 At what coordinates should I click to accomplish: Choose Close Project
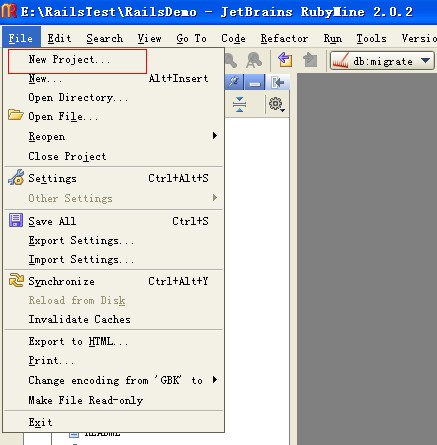[x=114, y=156]
